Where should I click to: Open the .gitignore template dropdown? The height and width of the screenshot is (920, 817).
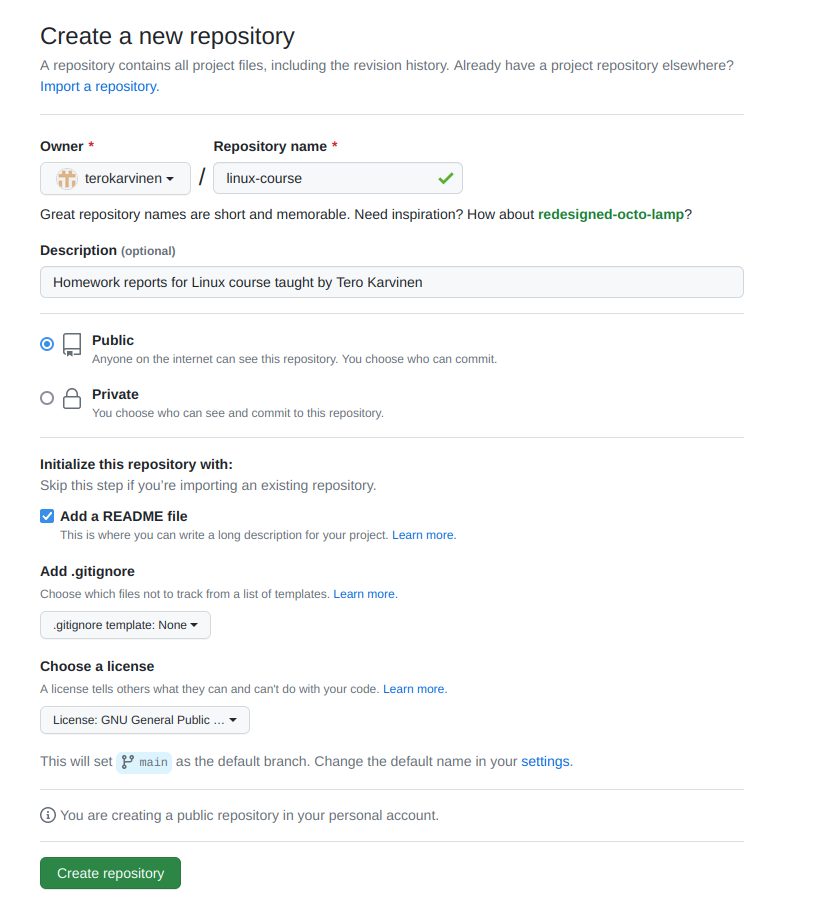coord(125,625)
